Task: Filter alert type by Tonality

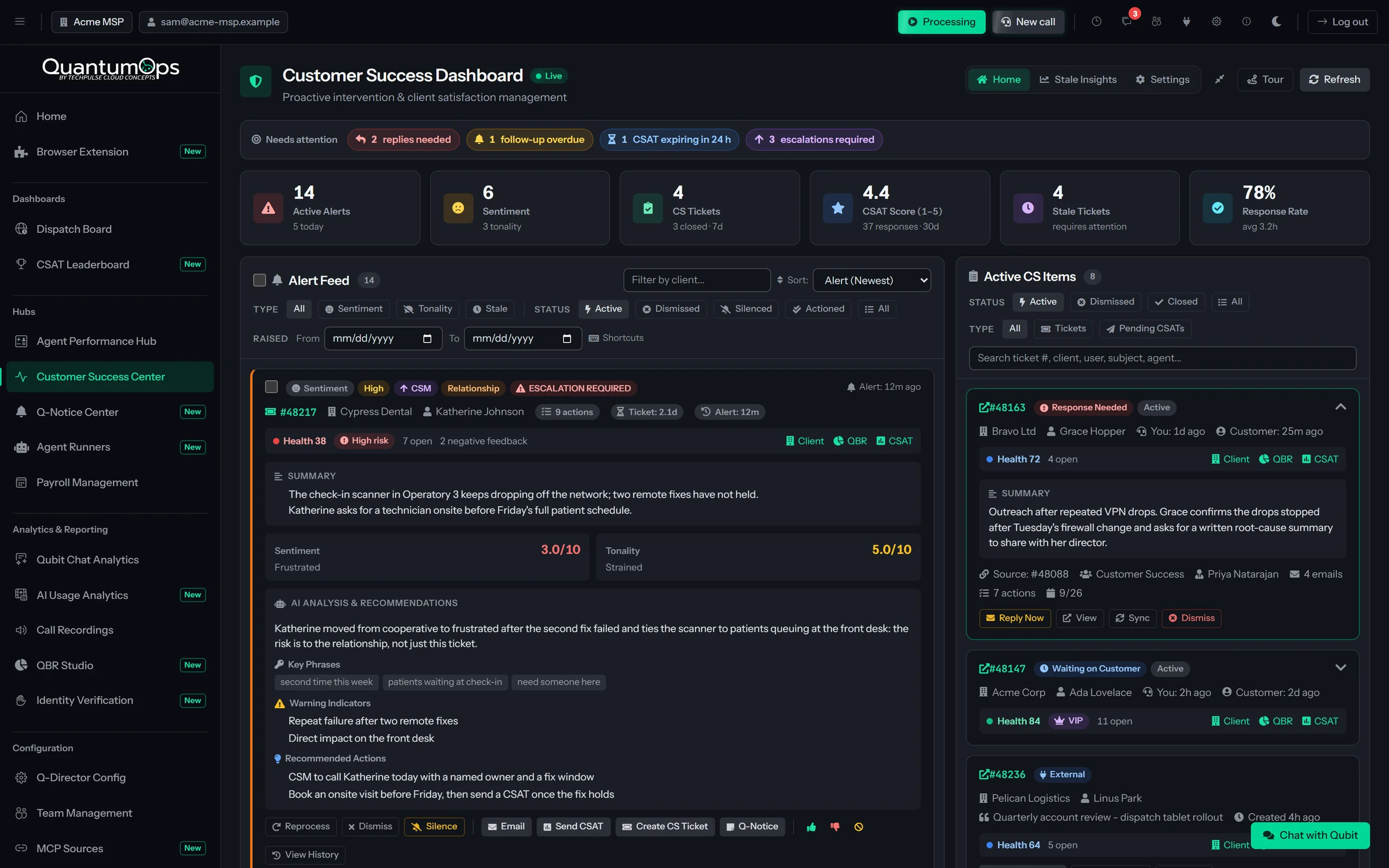Action: pyautogui.click(x=428, y=309)
